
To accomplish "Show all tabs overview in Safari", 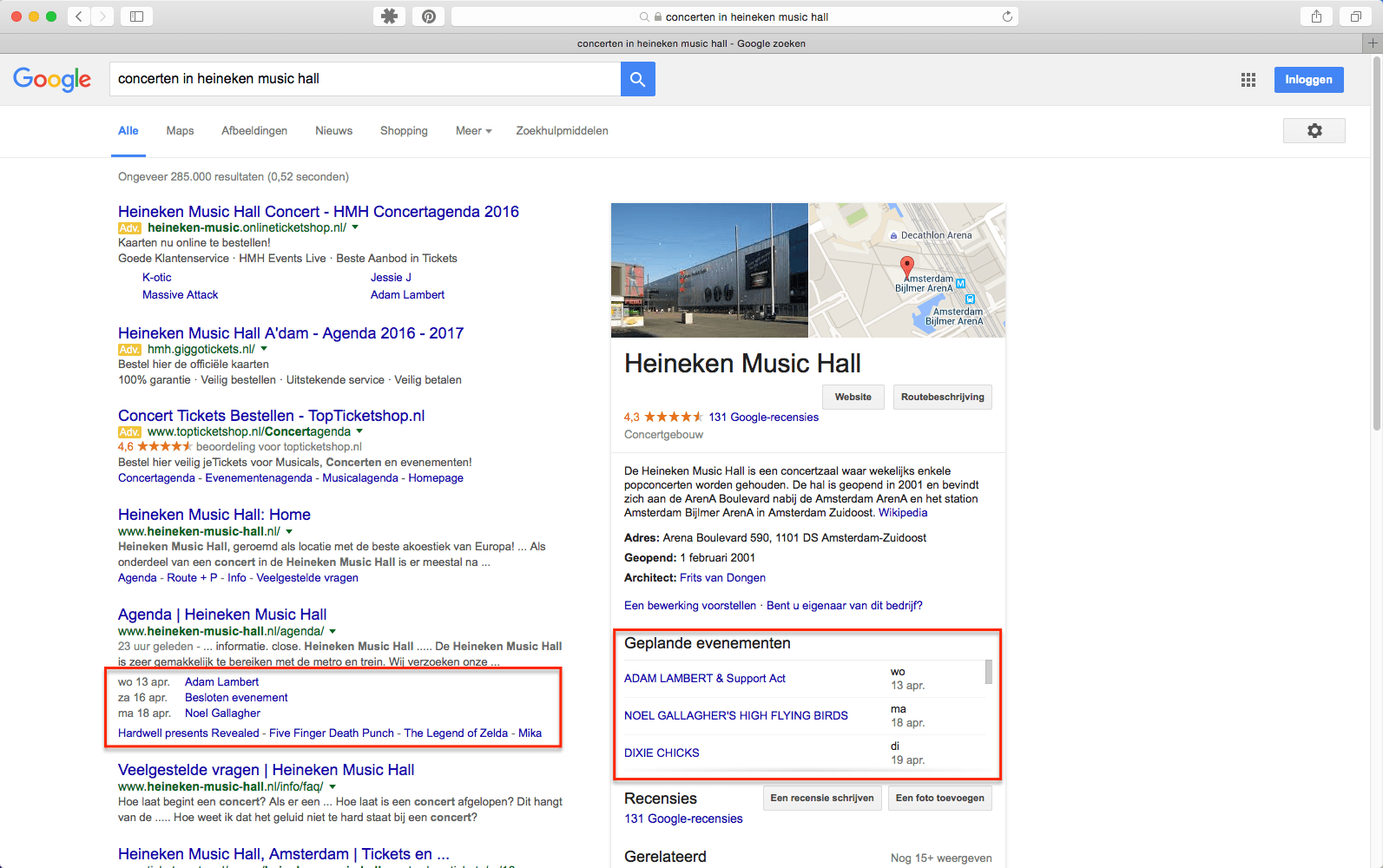I will (1355, 16).
